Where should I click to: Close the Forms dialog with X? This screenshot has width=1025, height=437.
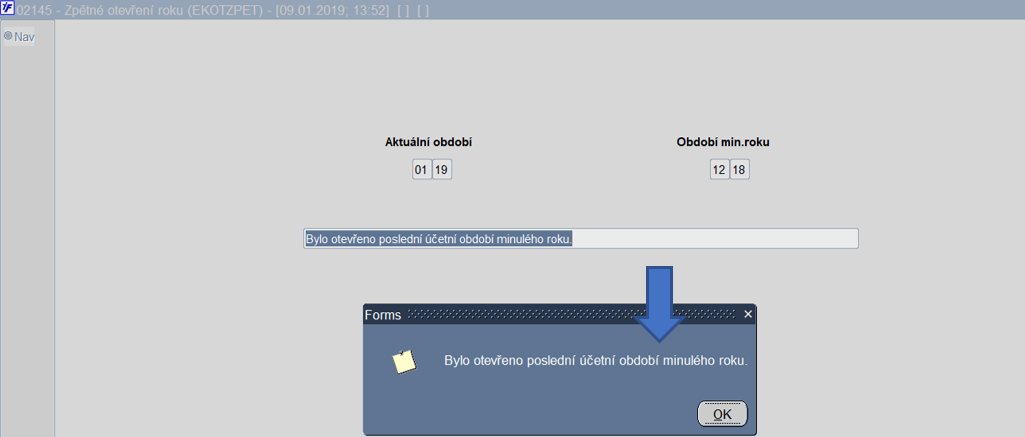[x=748, y=315]
